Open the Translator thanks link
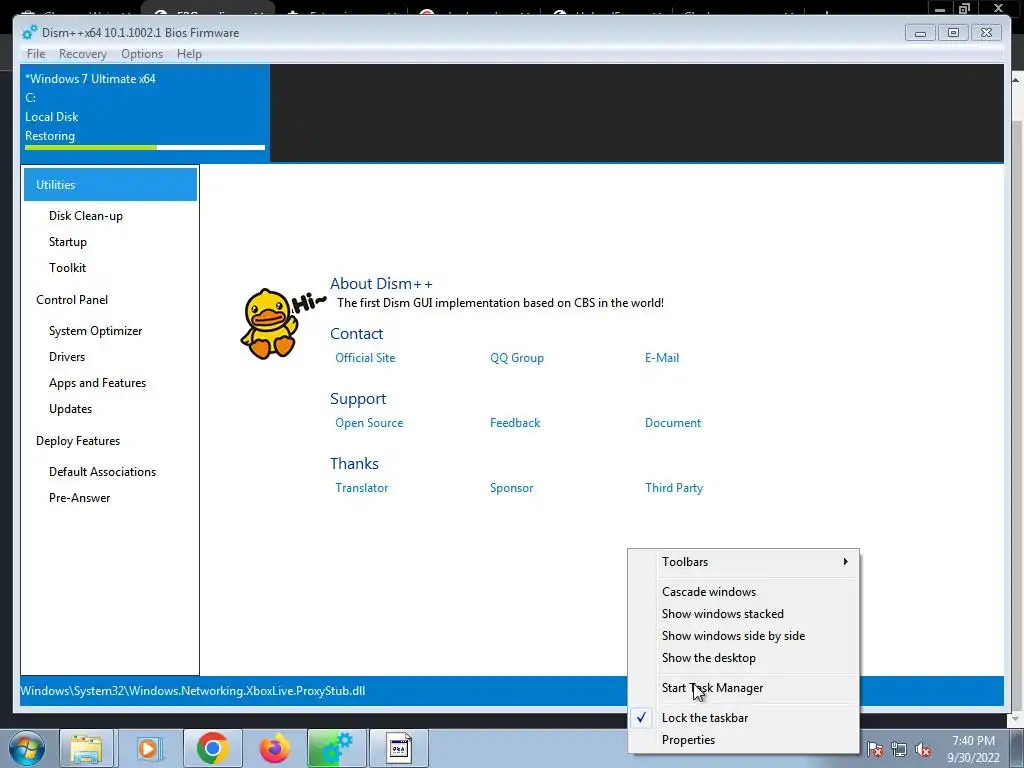The width and height of the screenshot is (1024, 768). point(361,488)
